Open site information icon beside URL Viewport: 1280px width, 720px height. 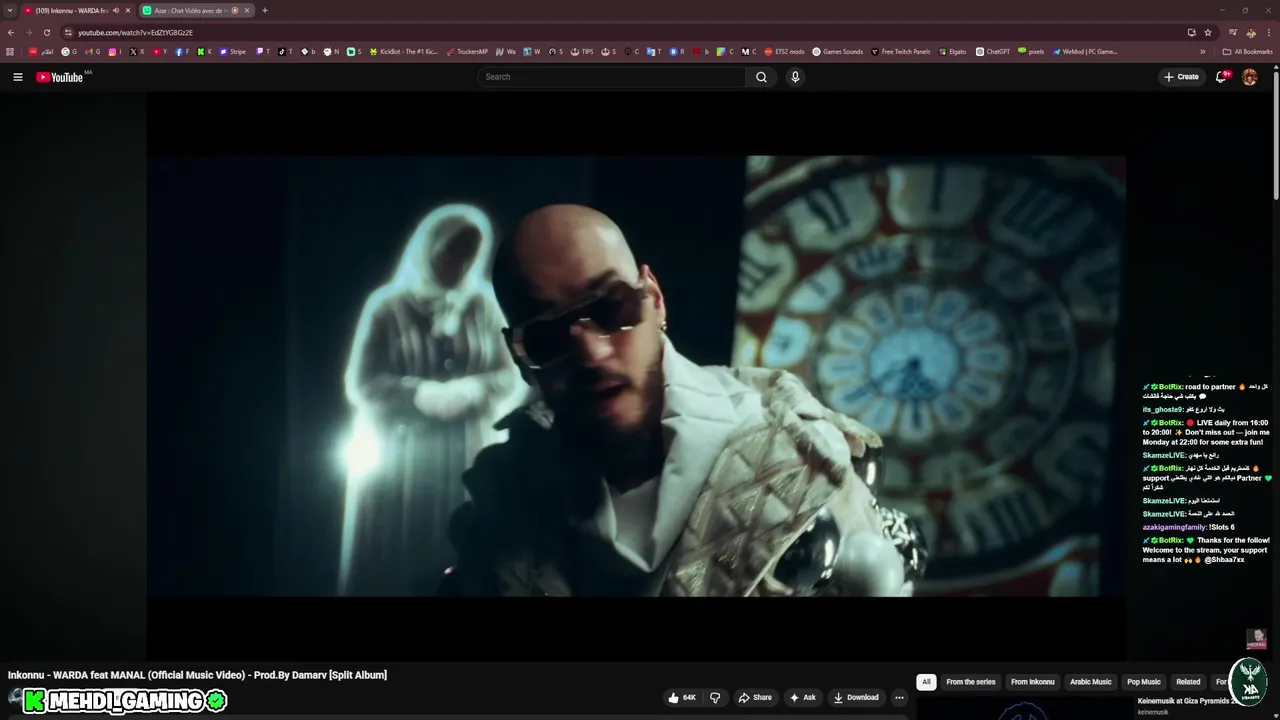pyautogui.click(x=68, y=32)
